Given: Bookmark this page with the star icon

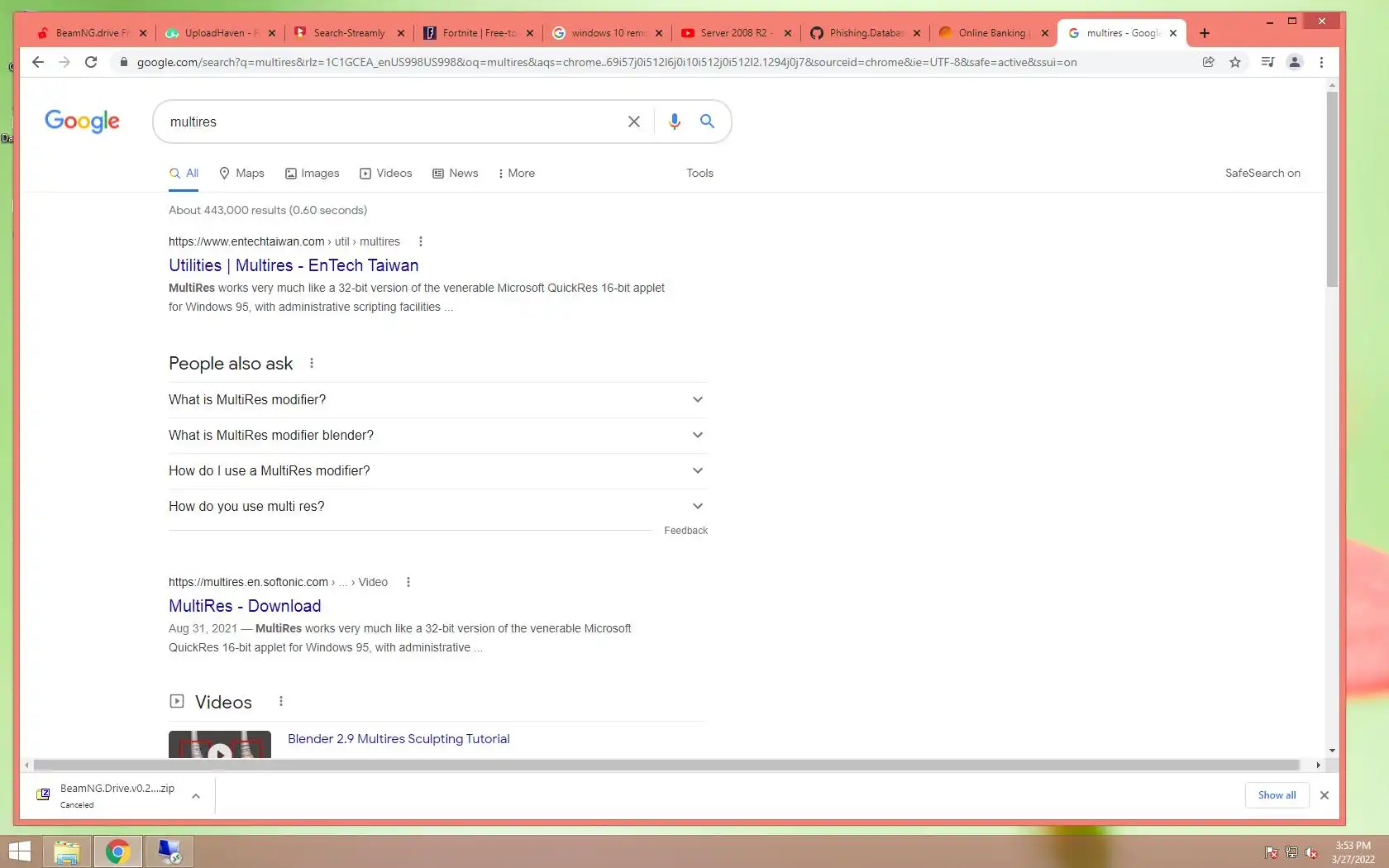Looking at the screenshot, I should 1235,62.
